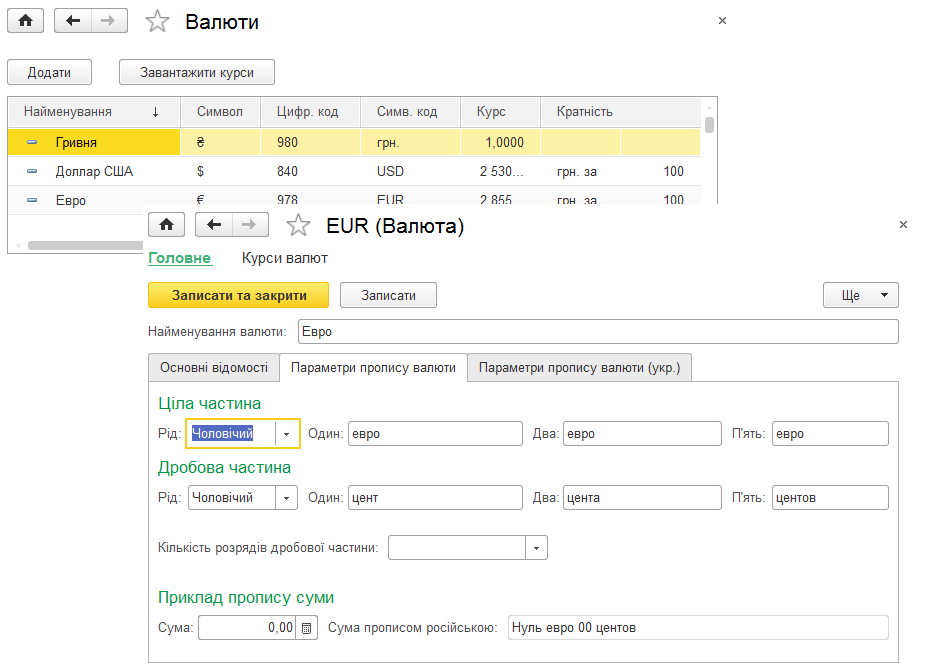Click the sort arrow in the Найменування column header
This screenshot has width=925, height=670.
(x=156, y=112)
